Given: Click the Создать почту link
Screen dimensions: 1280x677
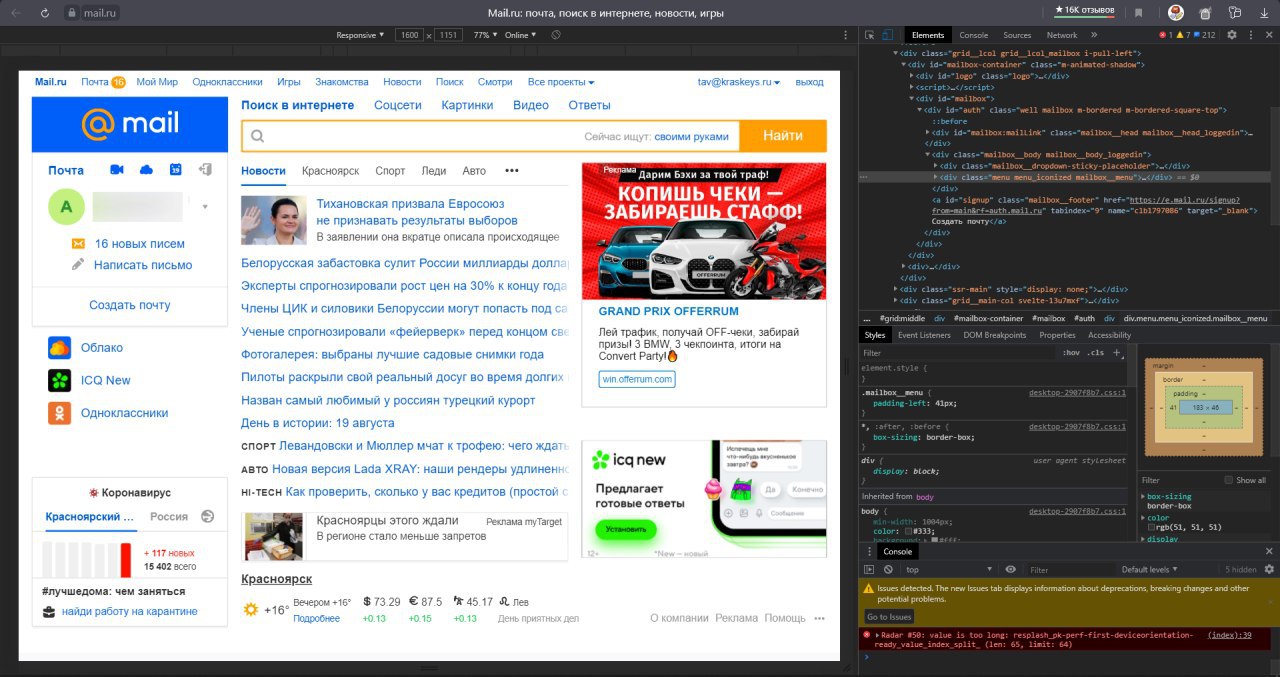Looking at the screenshot, I should pyautogui.click(x=130, y=306).
